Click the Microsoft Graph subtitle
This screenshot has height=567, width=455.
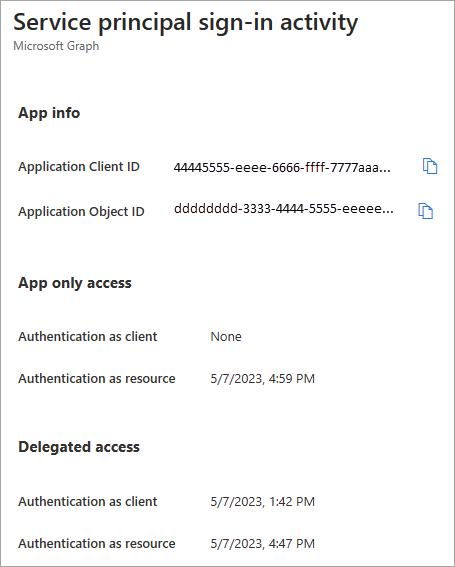(56, 46)
